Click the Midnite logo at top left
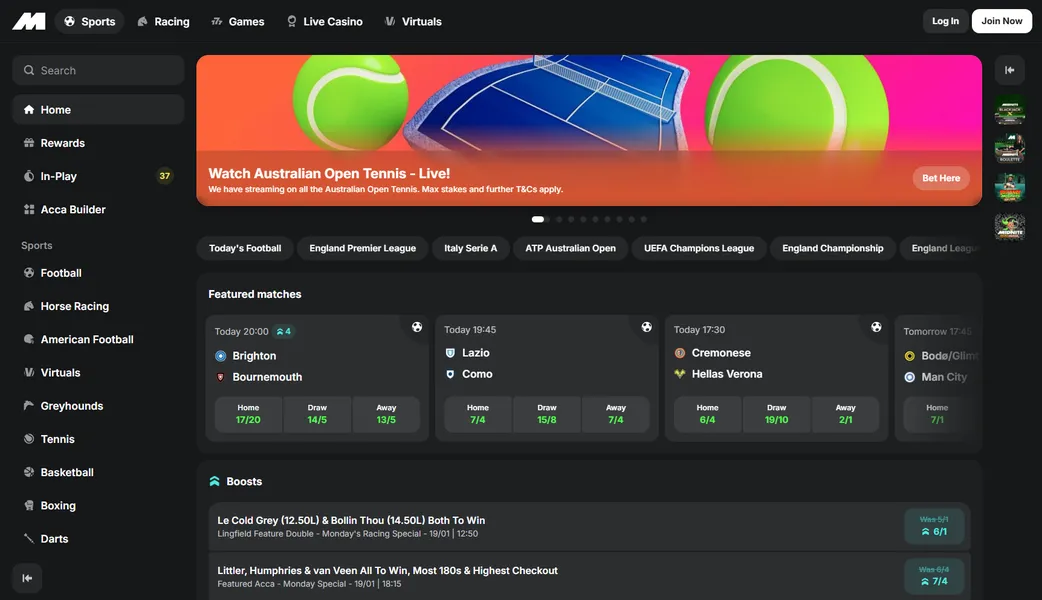Viewport: 1042px width, 600px height. [28, 20]
